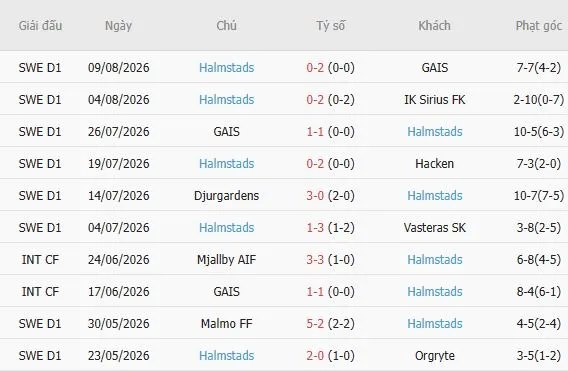The image size is (568, 371).
Task: Click Malmo FF team name
Action: tap(226, 324)
